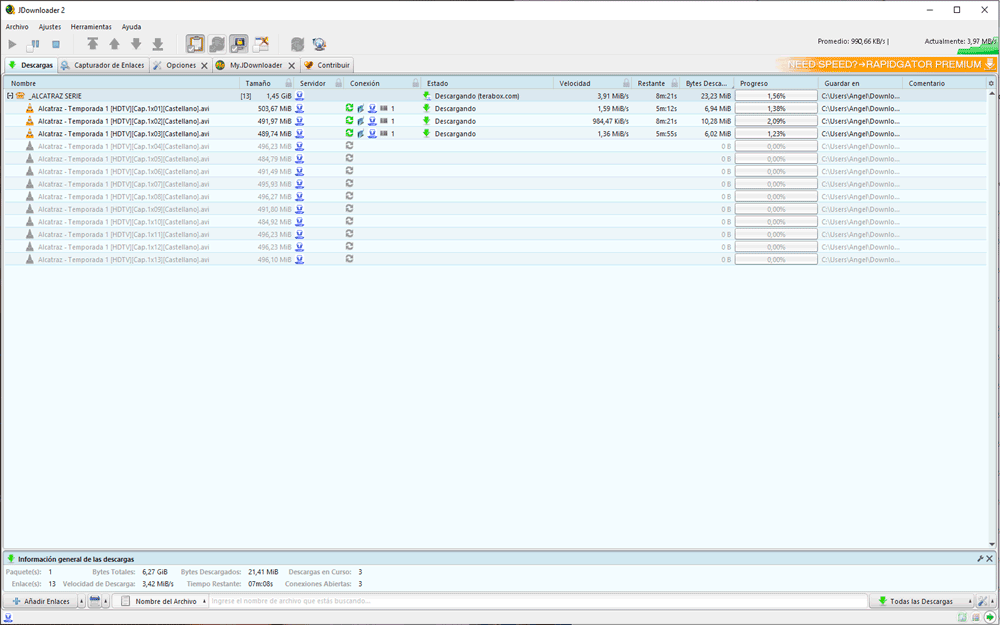Move selected item up one position
Image resolution: width=1000 pixels, height=625 pixels.
click(114, 44)
